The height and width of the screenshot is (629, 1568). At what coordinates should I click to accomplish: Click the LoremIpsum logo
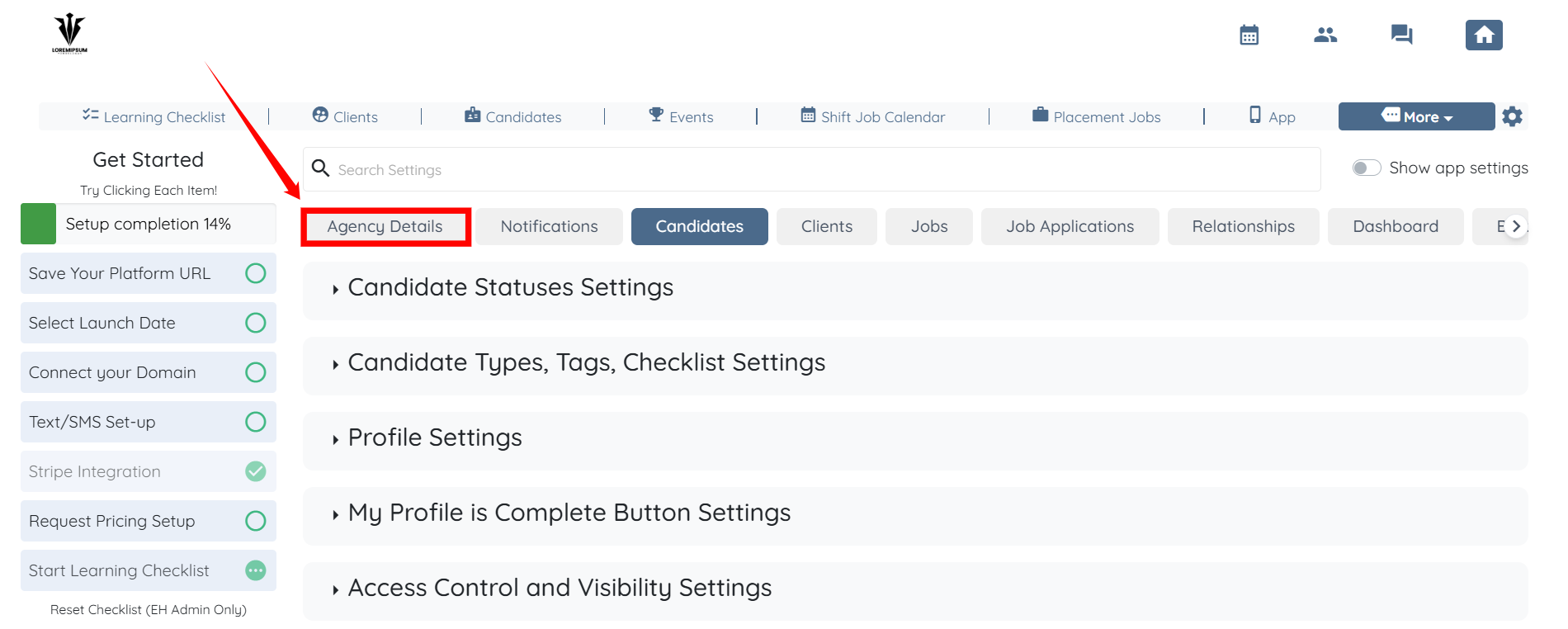[x=70, y=34]
